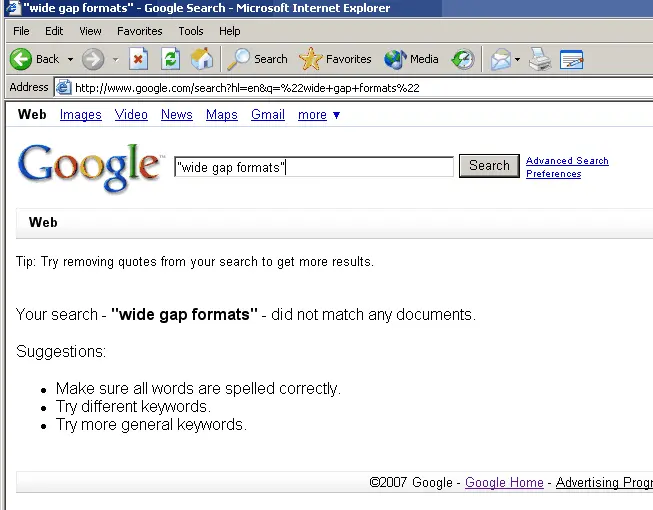Expand the more dropdown link
Screen dimensions: 653x510
319,114
